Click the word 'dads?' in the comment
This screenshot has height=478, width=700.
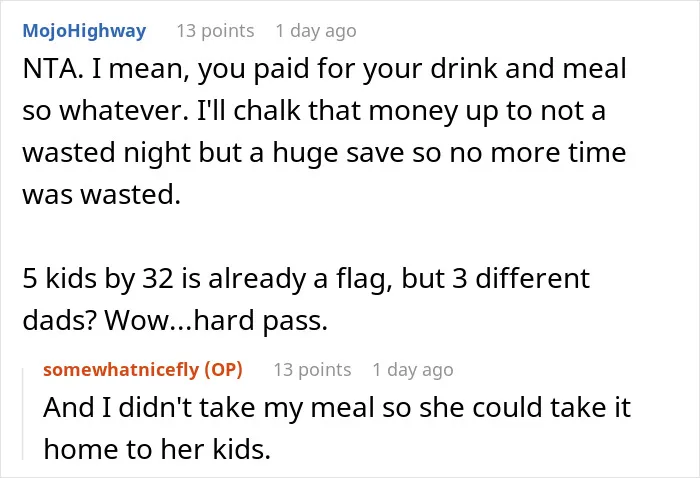[60, 320]
